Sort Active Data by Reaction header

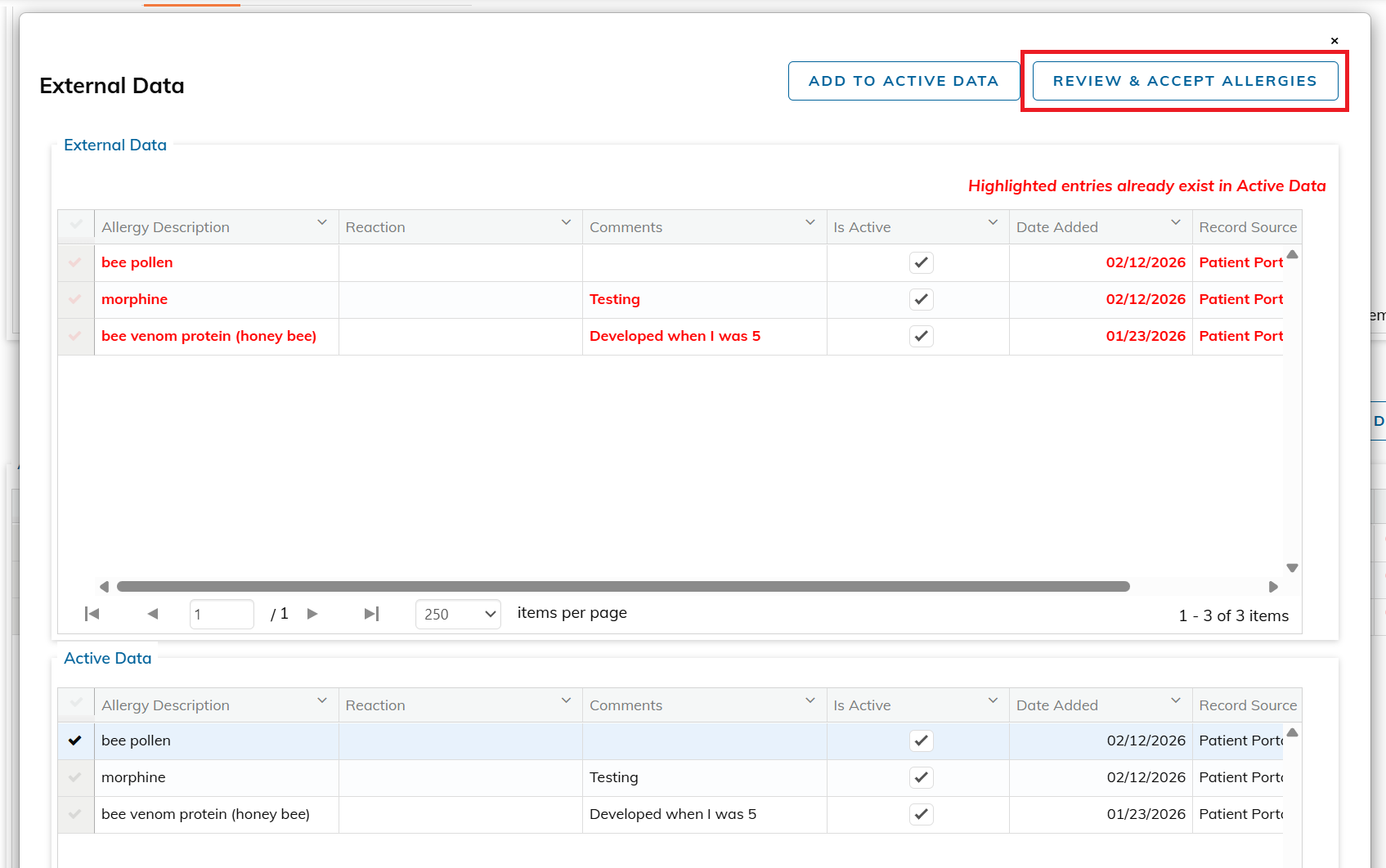pyautogui.click(x=375, y=705)
